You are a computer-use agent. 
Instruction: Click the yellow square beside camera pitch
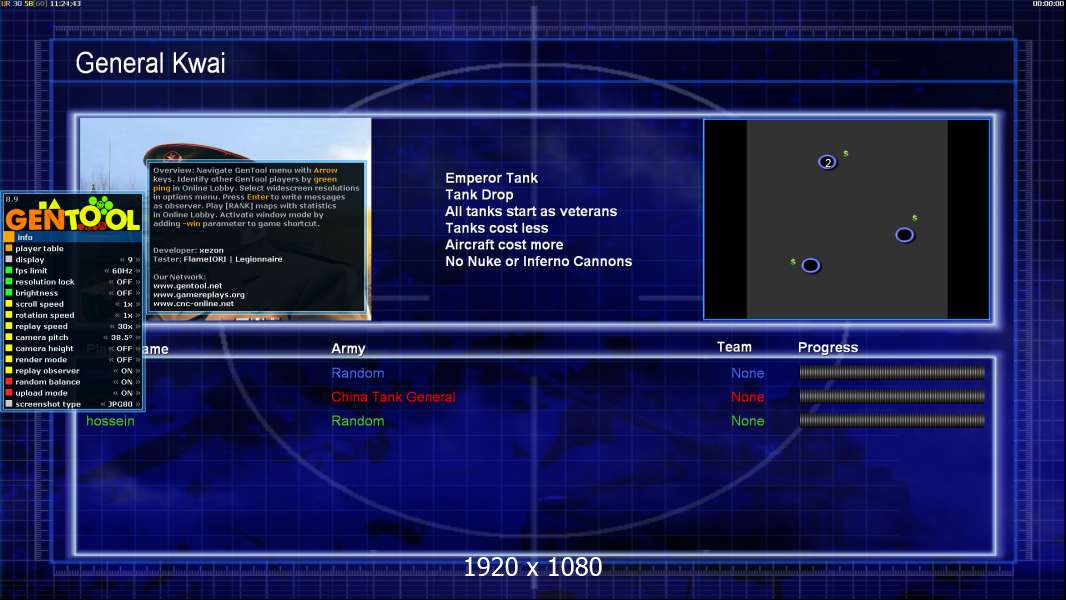click(x=9, y=337)
